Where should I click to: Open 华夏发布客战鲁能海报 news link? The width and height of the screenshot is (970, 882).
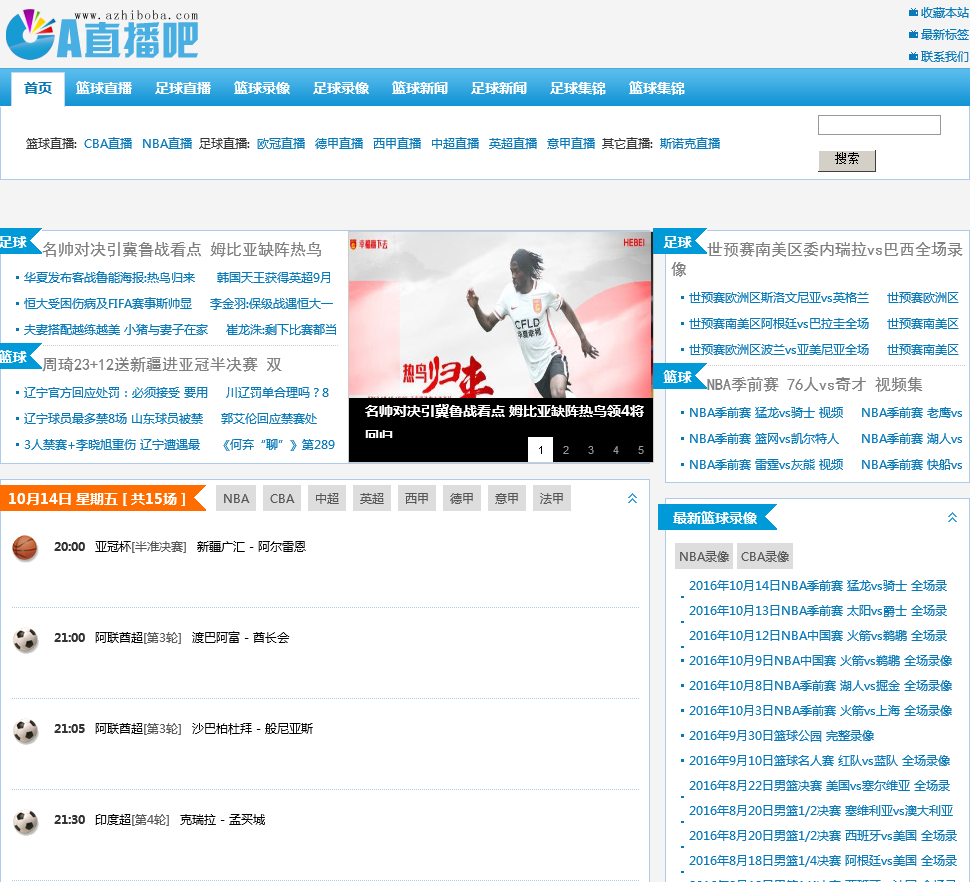[x=109, y=278]
